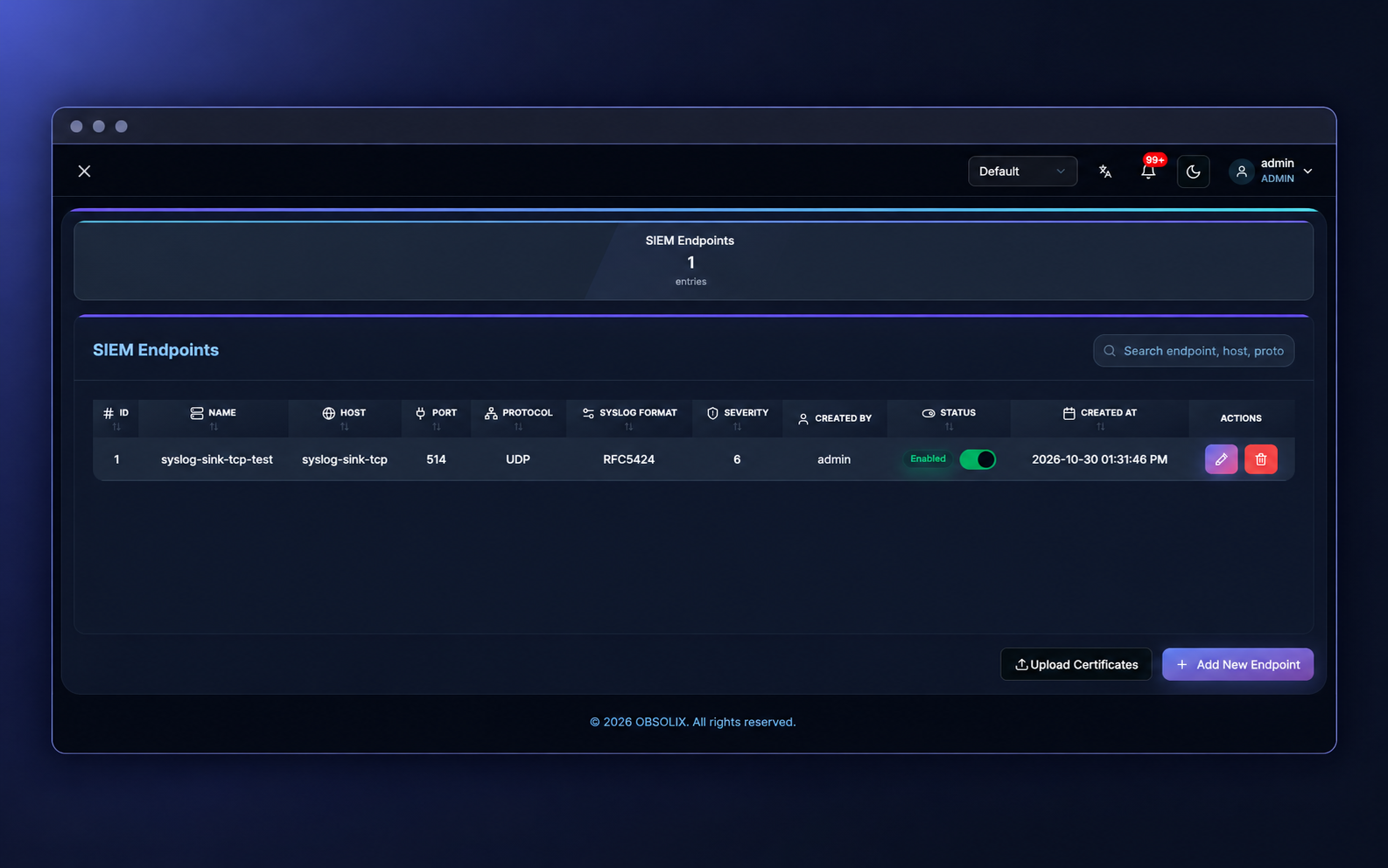Image resolution: width=1388 pixels, height=868 pixels.
Task: Click the Created By column header
Action: click(x=835, y=418)
